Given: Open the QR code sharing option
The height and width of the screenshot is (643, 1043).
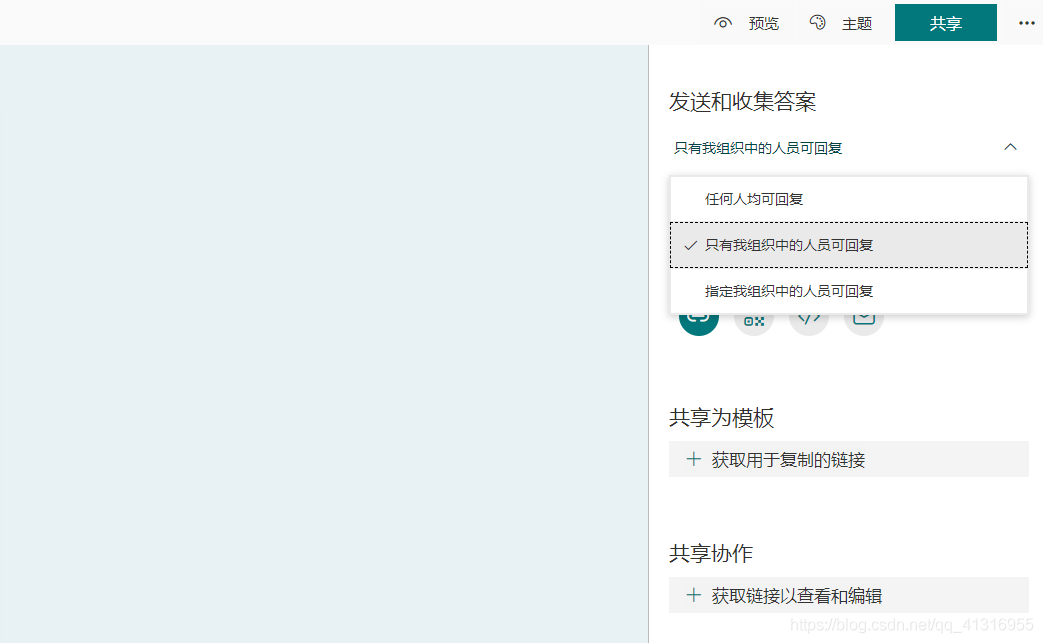Looking at the screenshot, I should click(x=754, y=315).
